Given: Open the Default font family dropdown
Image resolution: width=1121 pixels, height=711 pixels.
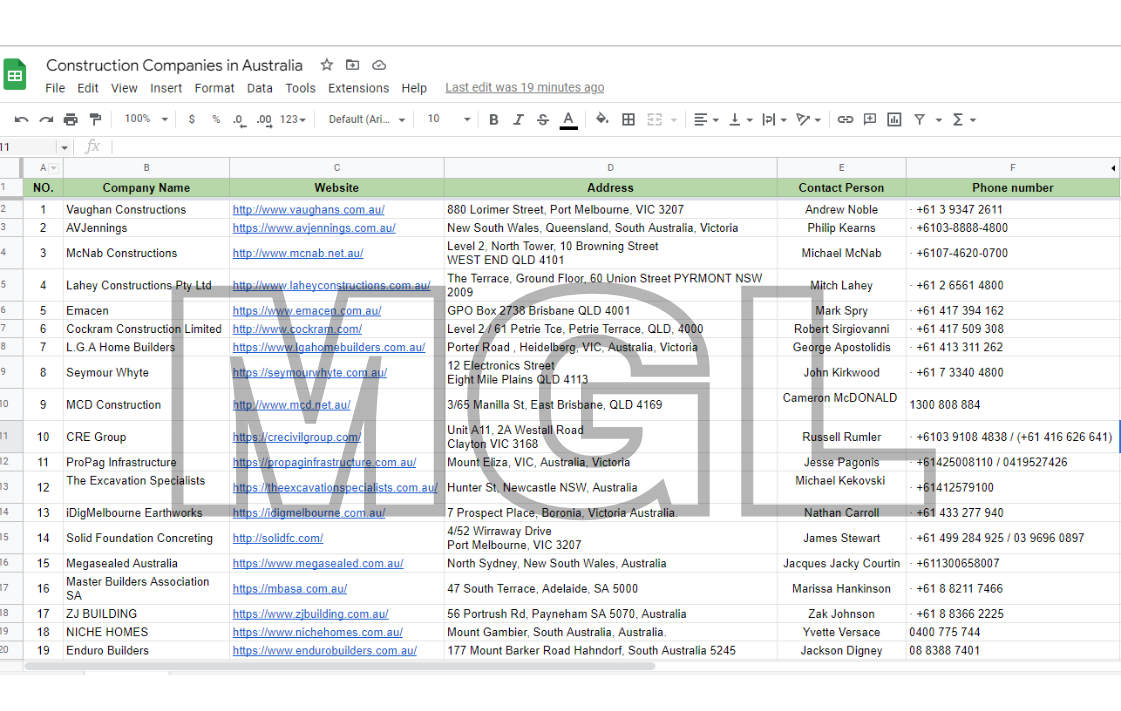Looking at the screenshot, I should tap(367, 119).
